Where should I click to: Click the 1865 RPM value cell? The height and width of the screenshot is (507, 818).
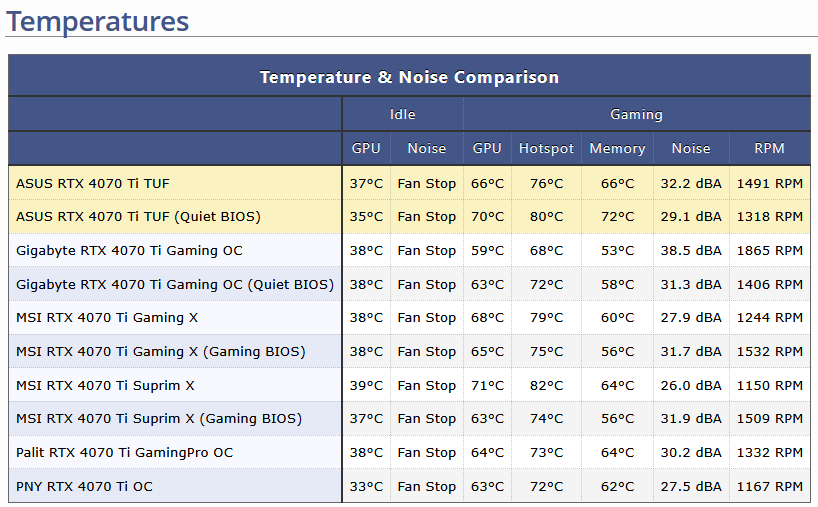coord(769,250)
